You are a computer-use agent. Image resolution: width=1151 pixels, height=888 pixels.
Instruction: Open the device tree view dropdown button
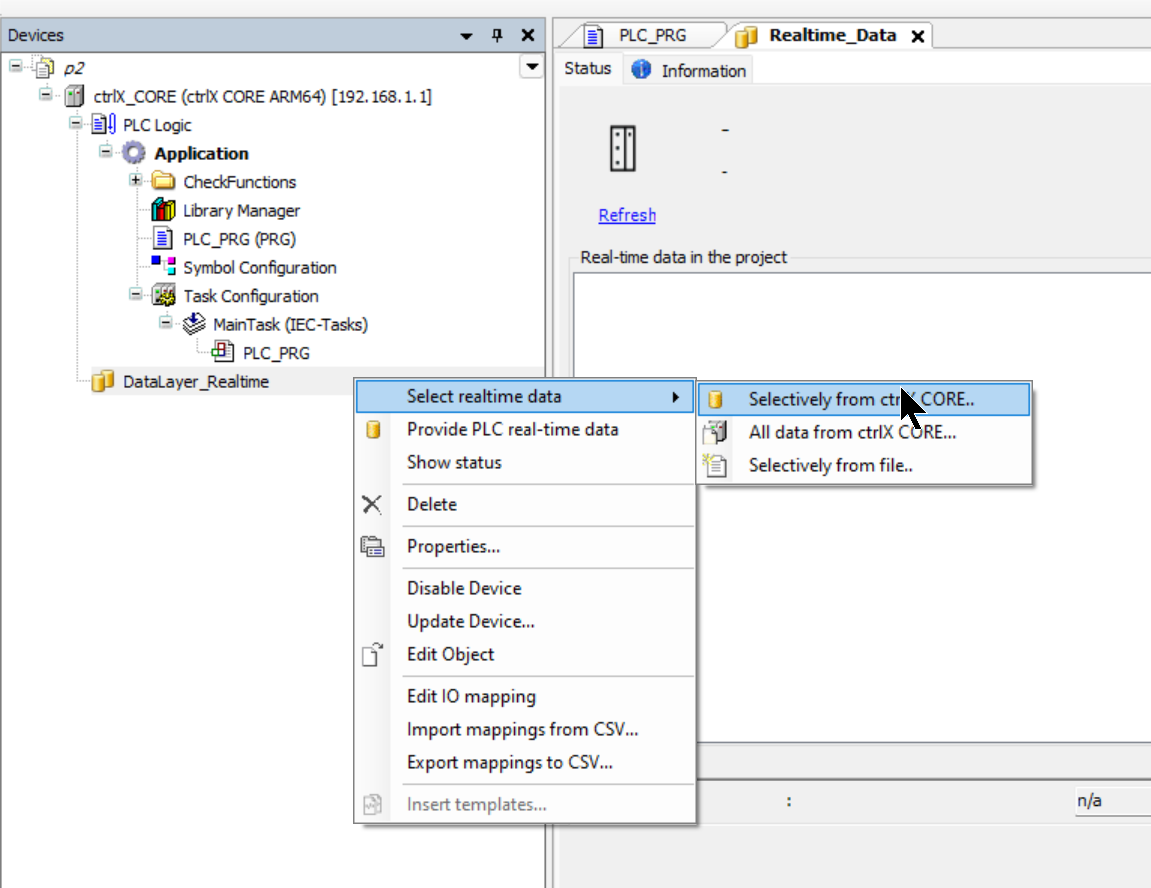point(531,67)
